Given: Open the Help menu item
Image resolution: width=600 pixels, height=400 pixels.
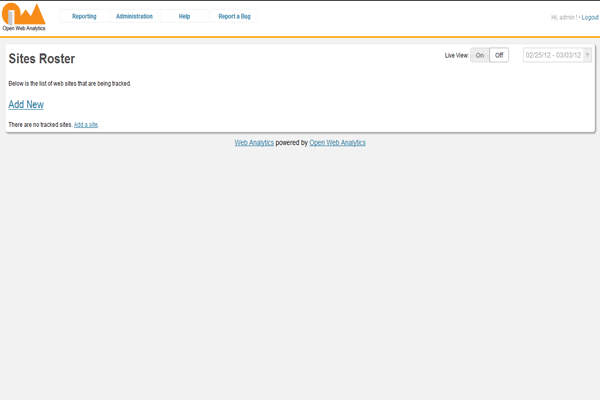Looking at the screenshot, I should pos(184,17).
